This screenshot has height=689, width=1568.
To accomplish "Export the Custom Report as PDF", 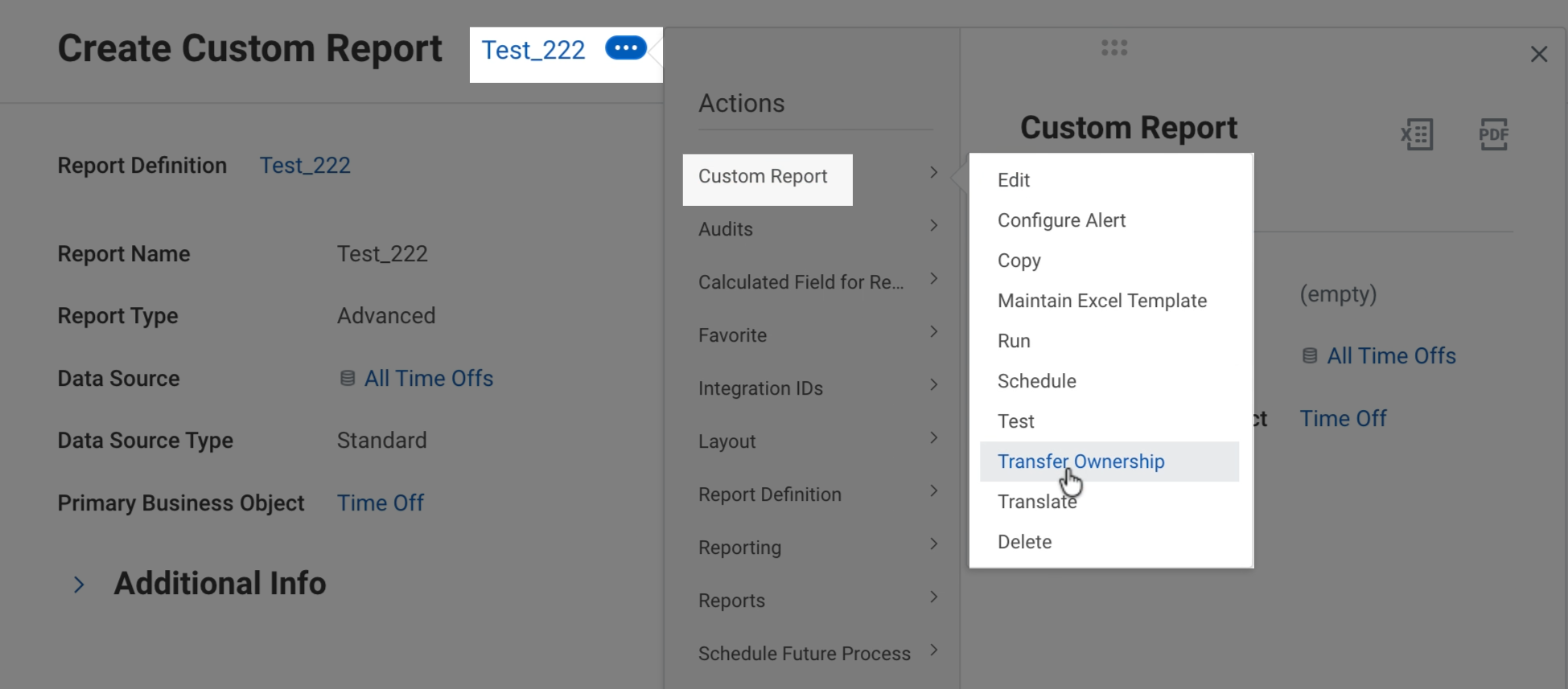I will pyautogui.click(x=1494, y=134).
